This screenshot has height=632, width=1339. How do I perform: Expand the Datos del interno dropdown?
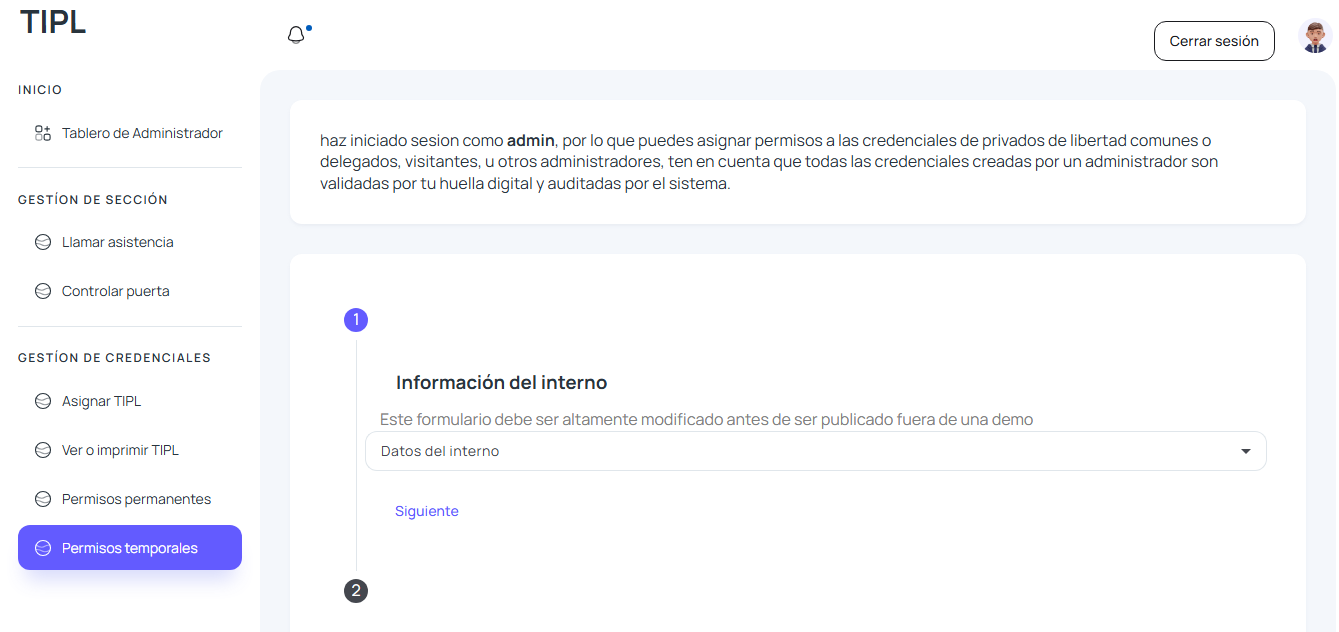(x=816, y=451)
